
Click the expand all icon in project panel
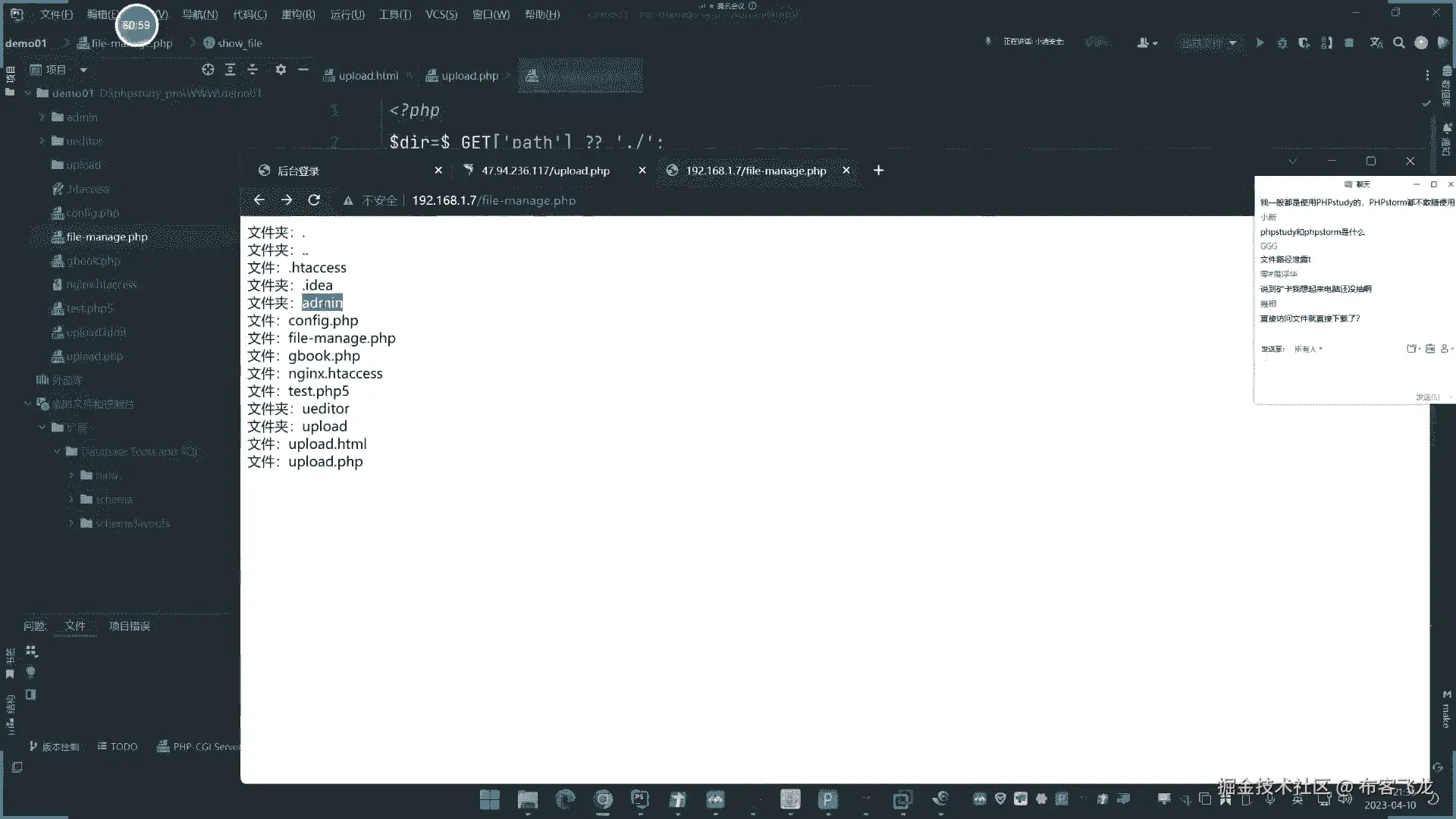tap(231, 70)
